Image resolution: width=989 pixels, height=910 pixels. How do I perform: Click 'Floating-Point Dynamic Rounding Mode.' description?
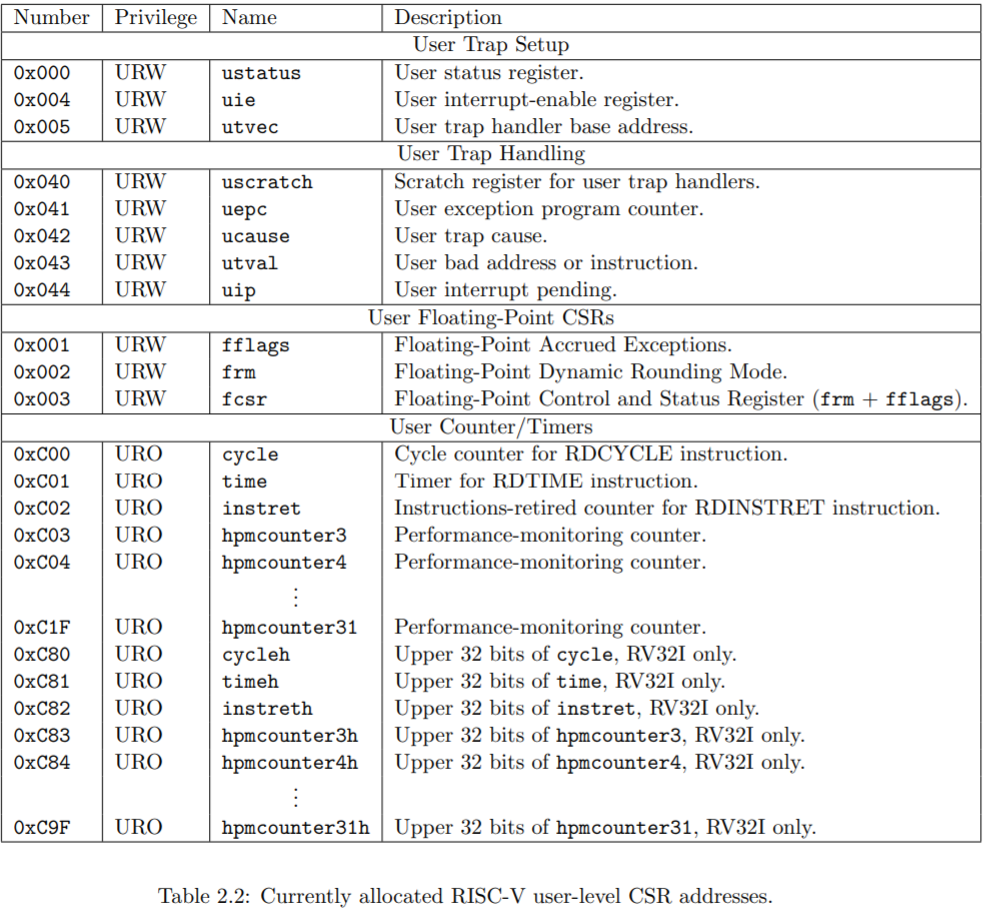pyautogui.click(x=591, y=373)
